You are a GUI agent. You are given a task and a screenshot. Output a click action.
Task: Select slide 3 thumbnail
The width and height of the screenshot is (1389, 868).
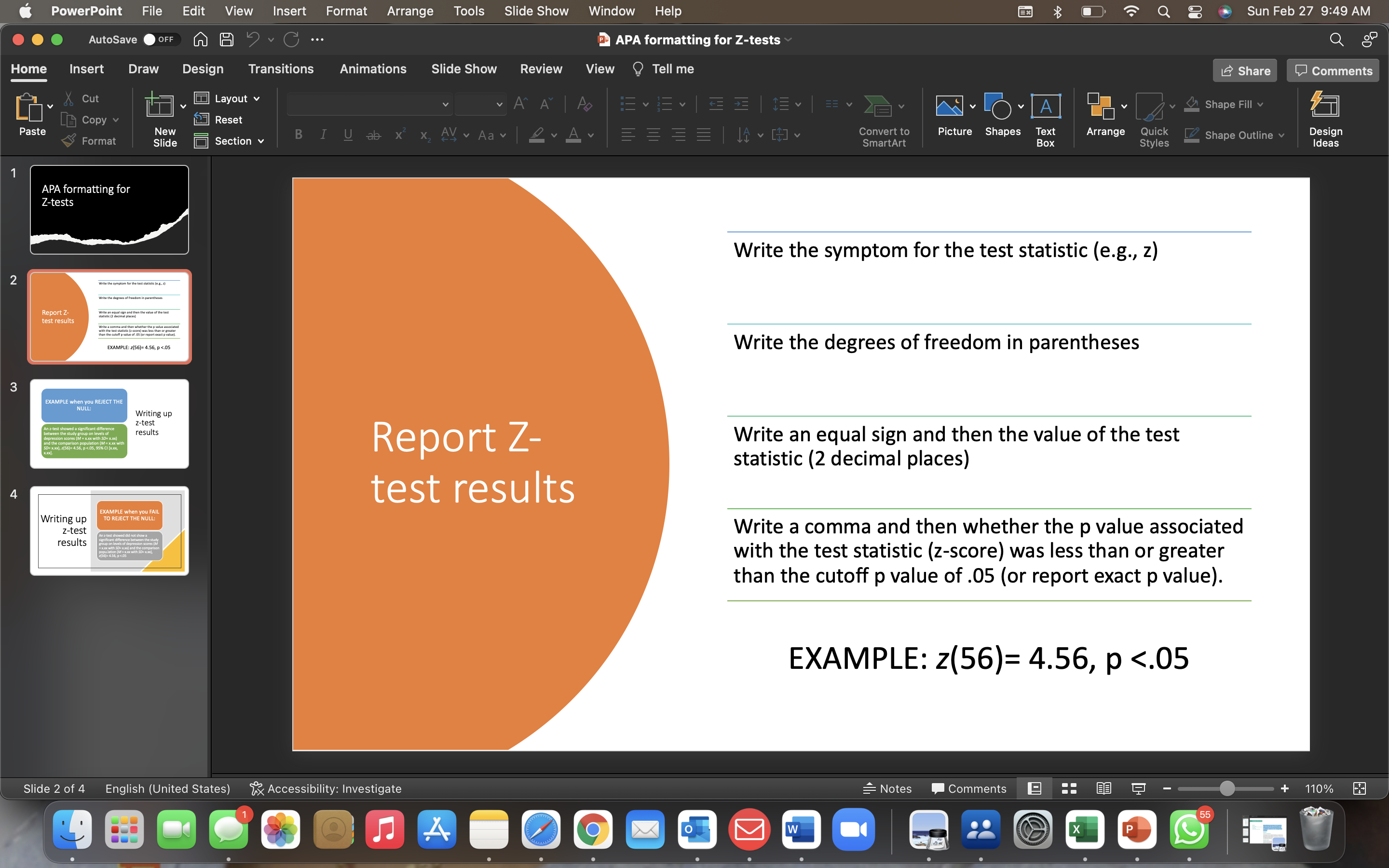[x=109, y=423]
